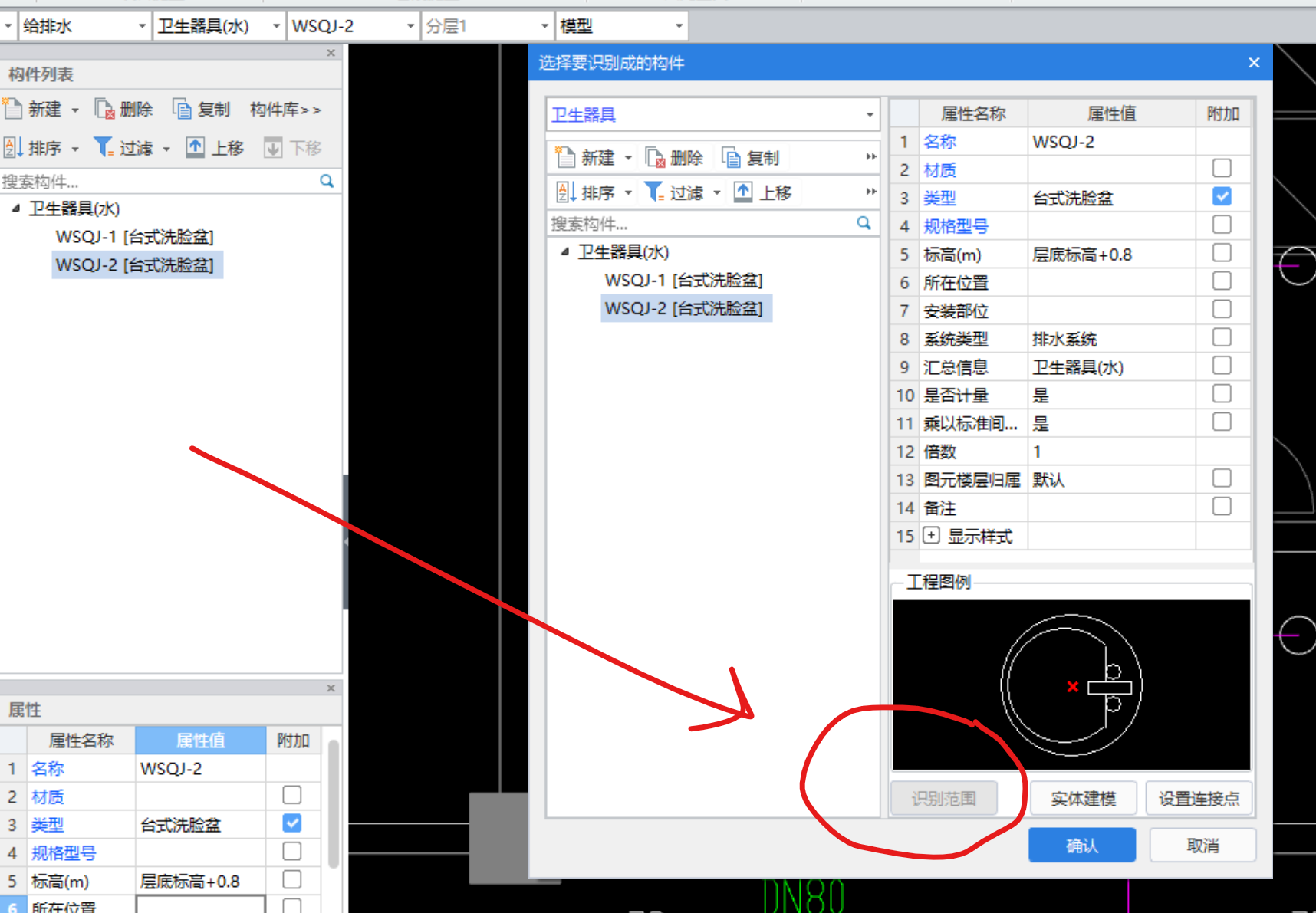The width and height of the screenshot is (1316, 913).
Task: Click search magnifier icon in dialog
Action: point(864,223)
